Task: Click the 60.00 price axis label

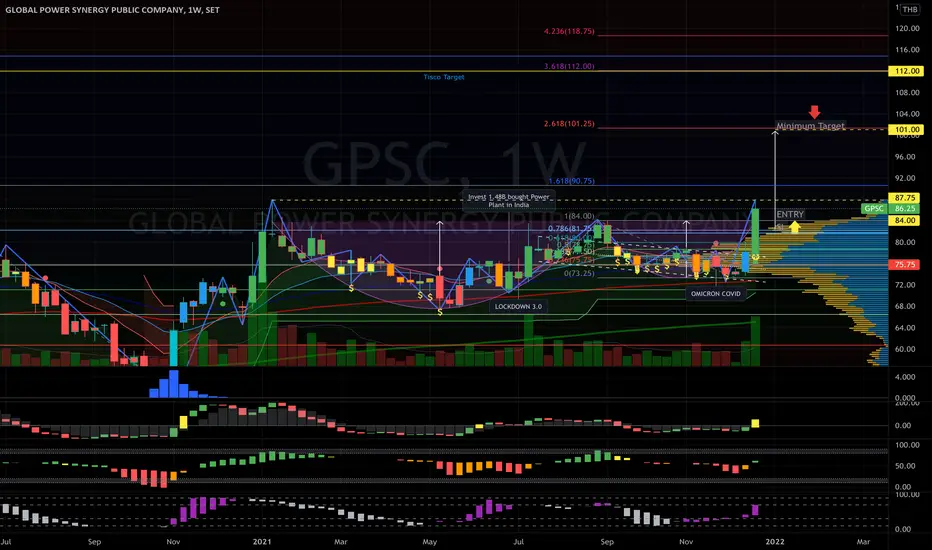Action: point(906,350)
